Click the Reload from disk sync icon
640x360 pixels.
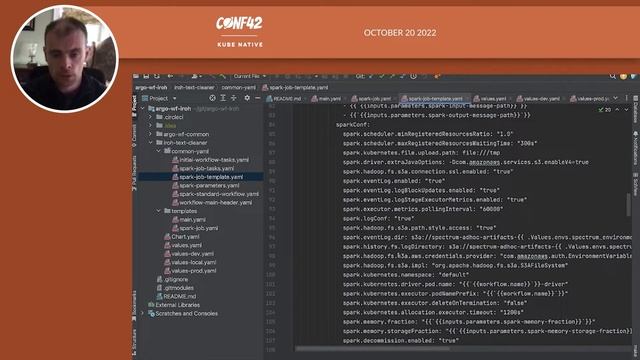coord(157,76)
